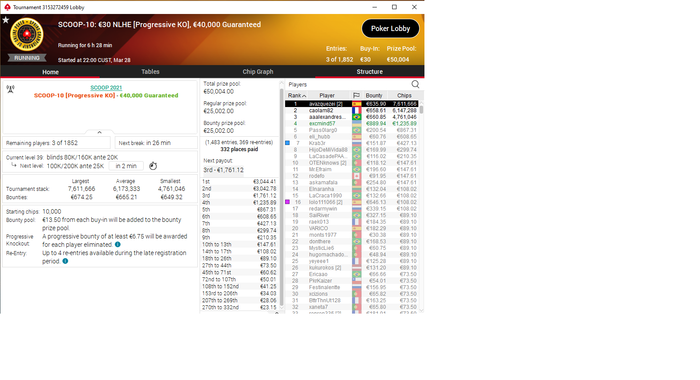This screenshot has height=380, width=700.
Task: Click the Spain flag next to avazquezei
Action: 356,104
